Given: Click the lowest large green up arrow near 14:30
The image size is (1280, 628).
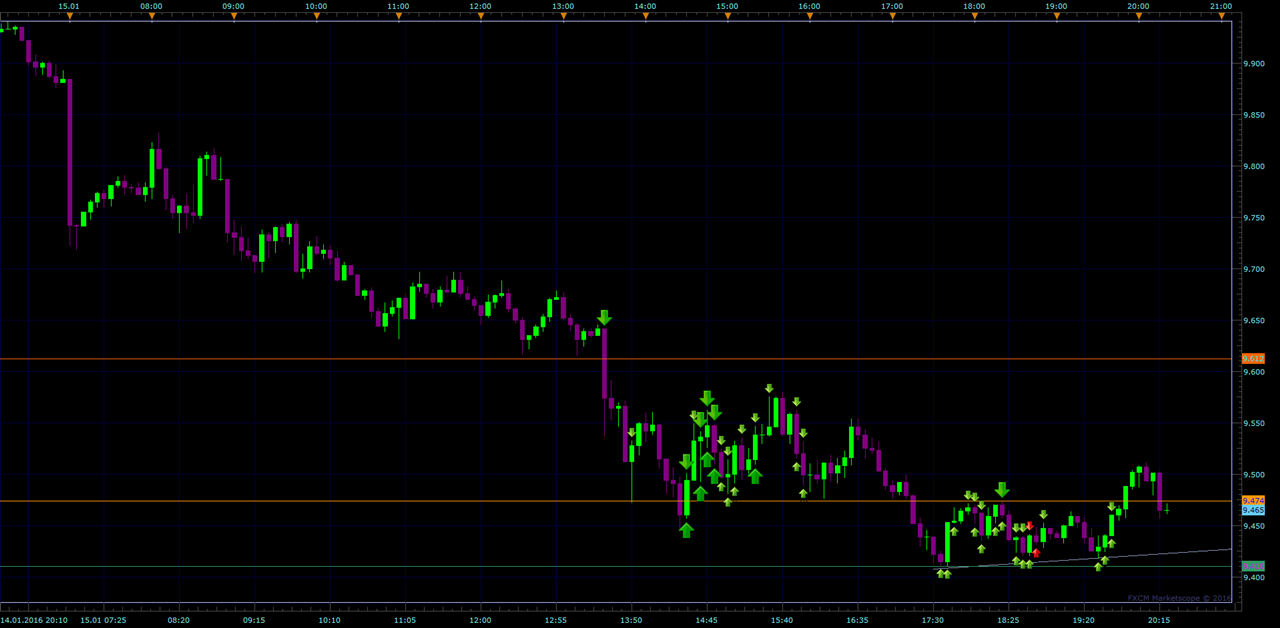Looking at the screenshot, I should click(686, 530).
